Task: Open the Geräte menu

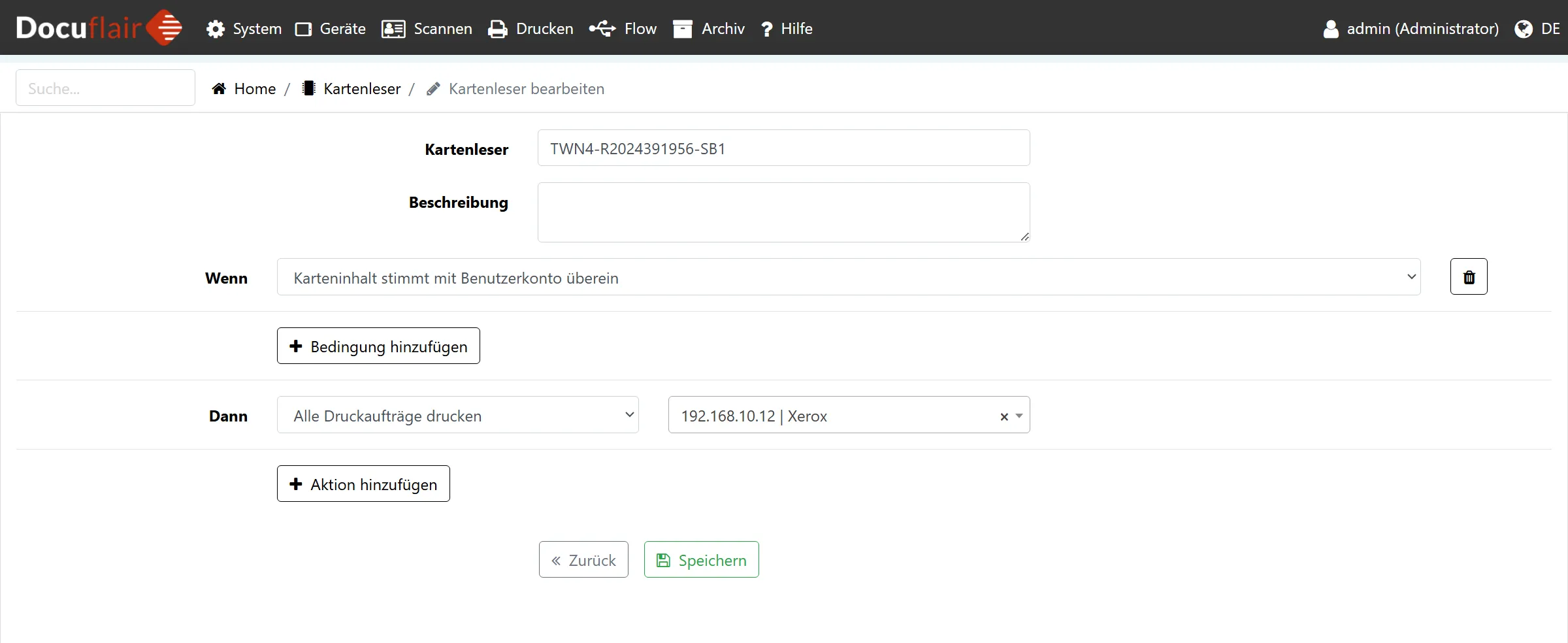Action: pyautogui.click(x=331, y=29)
